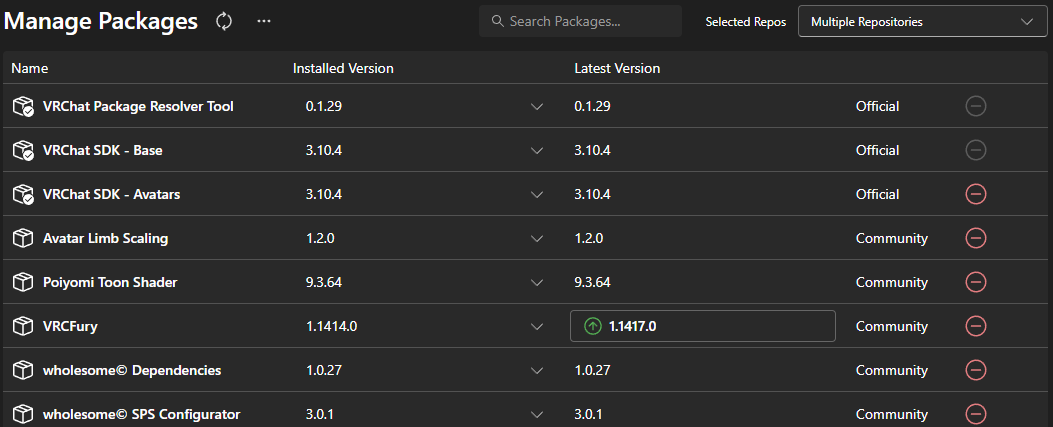1053x427 pixels.
Task: Remove the Poiyomi Toon Shader package
Action: [x=976, y=282]
